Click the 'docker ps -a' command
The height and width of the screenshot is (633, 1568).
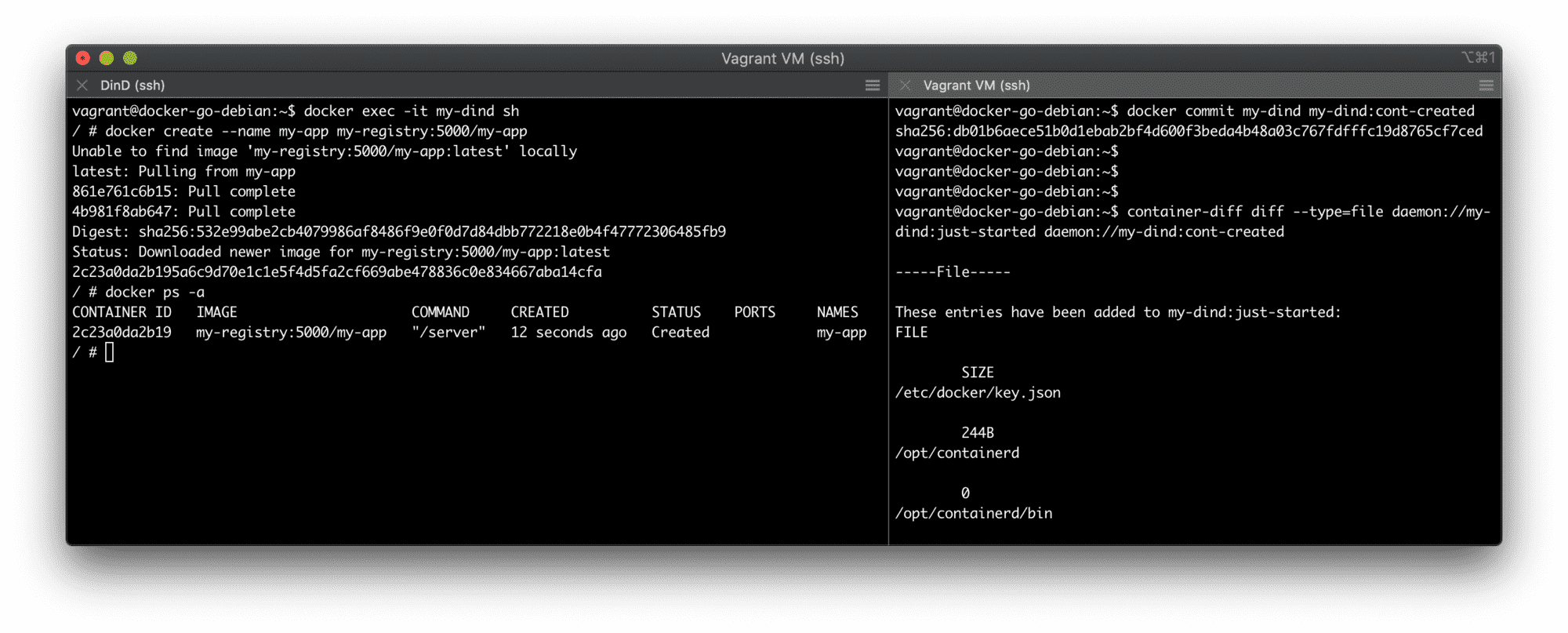tap(155, 293)
